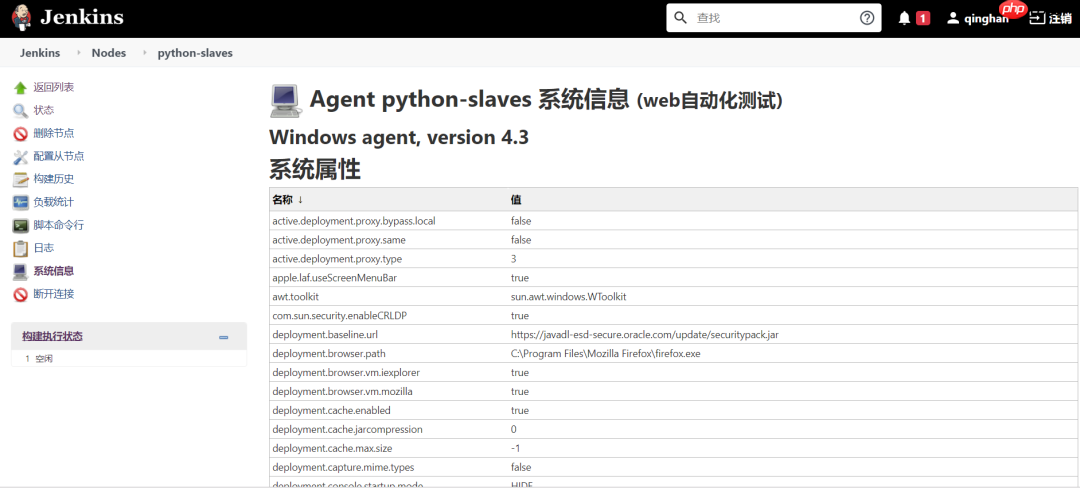Image resolution: width=1080 pixels, height=492 pixels.
Task: Click red prohibited icon for 断开连接
Action: pyautogui.click(x=21, y=294)
